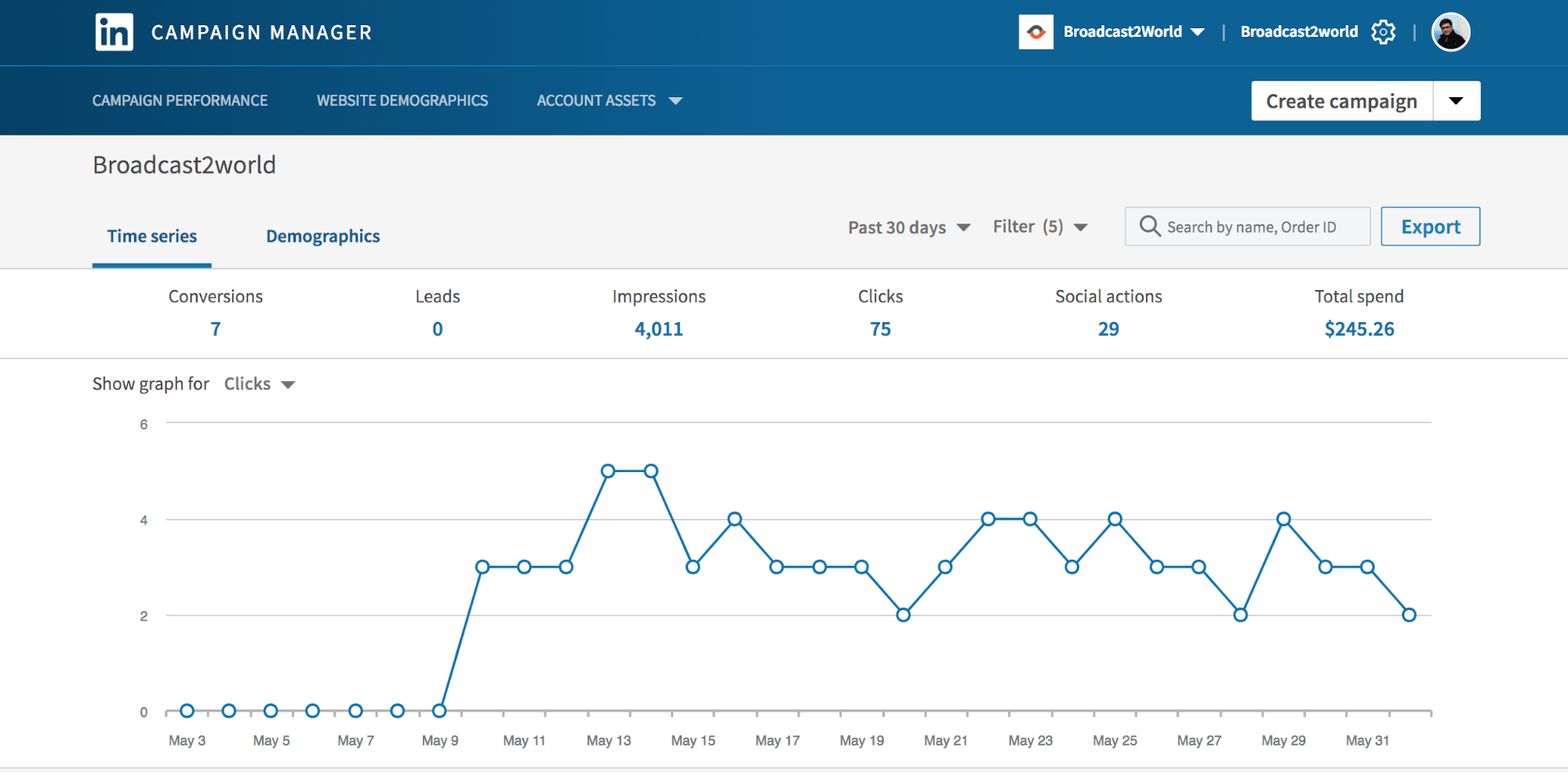This screenshot has width=1568, height=773.
Task: Switch to the Demographics tab
Action: [322, 236]
